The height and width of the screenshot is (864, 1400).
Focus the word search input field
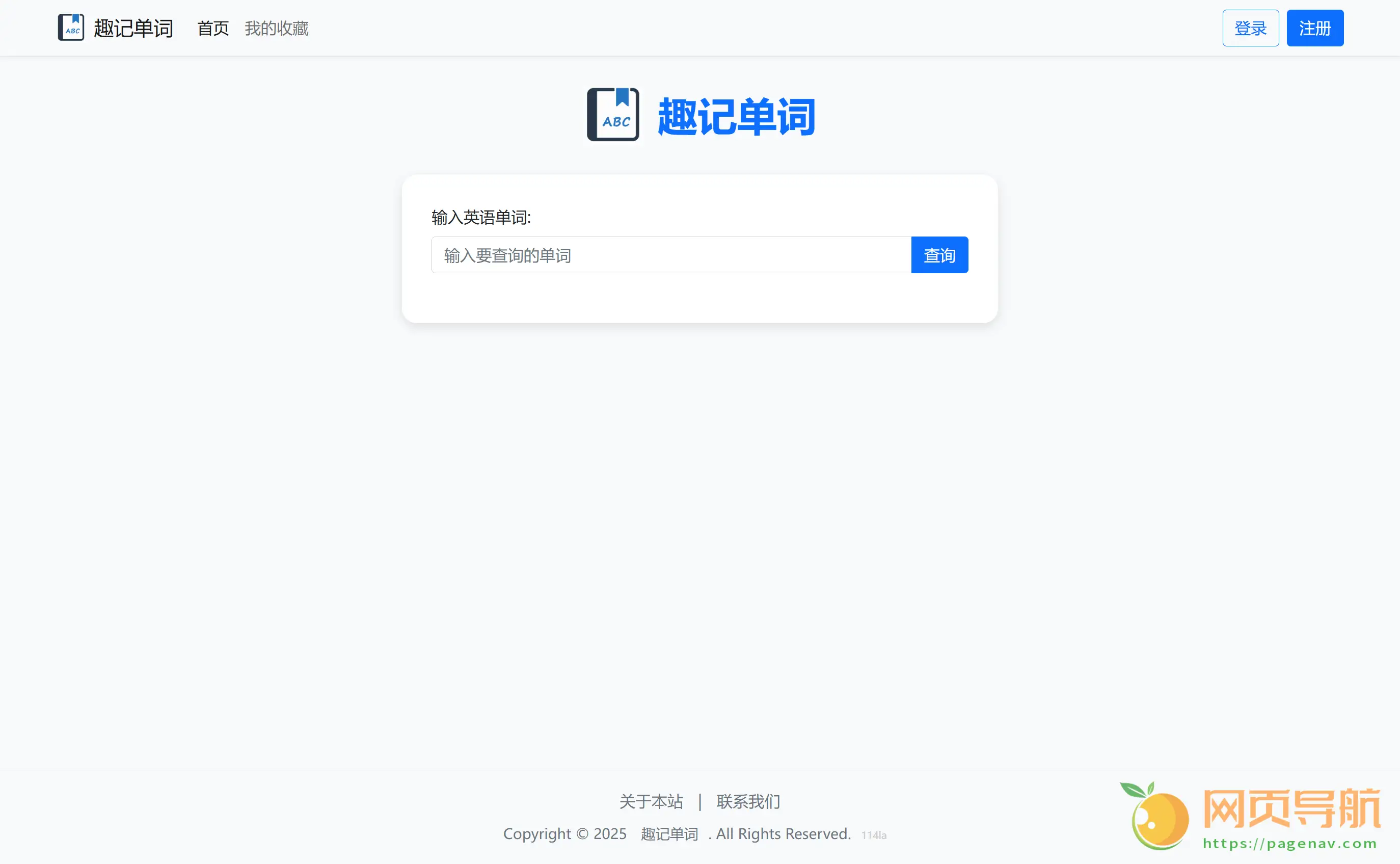point(671,255)
